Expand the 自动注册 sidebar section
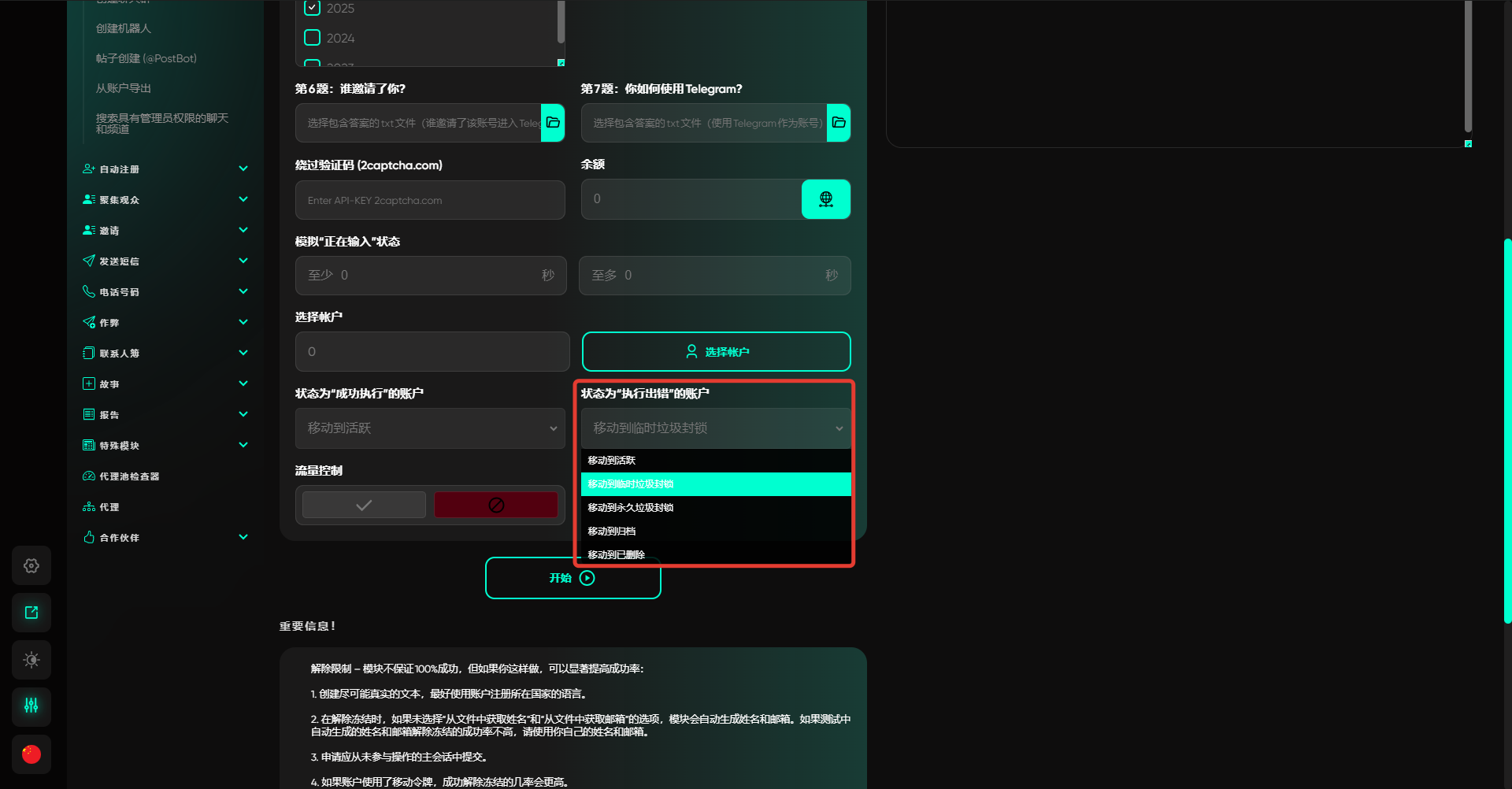 pyautogui.click(x=165, y=169)
